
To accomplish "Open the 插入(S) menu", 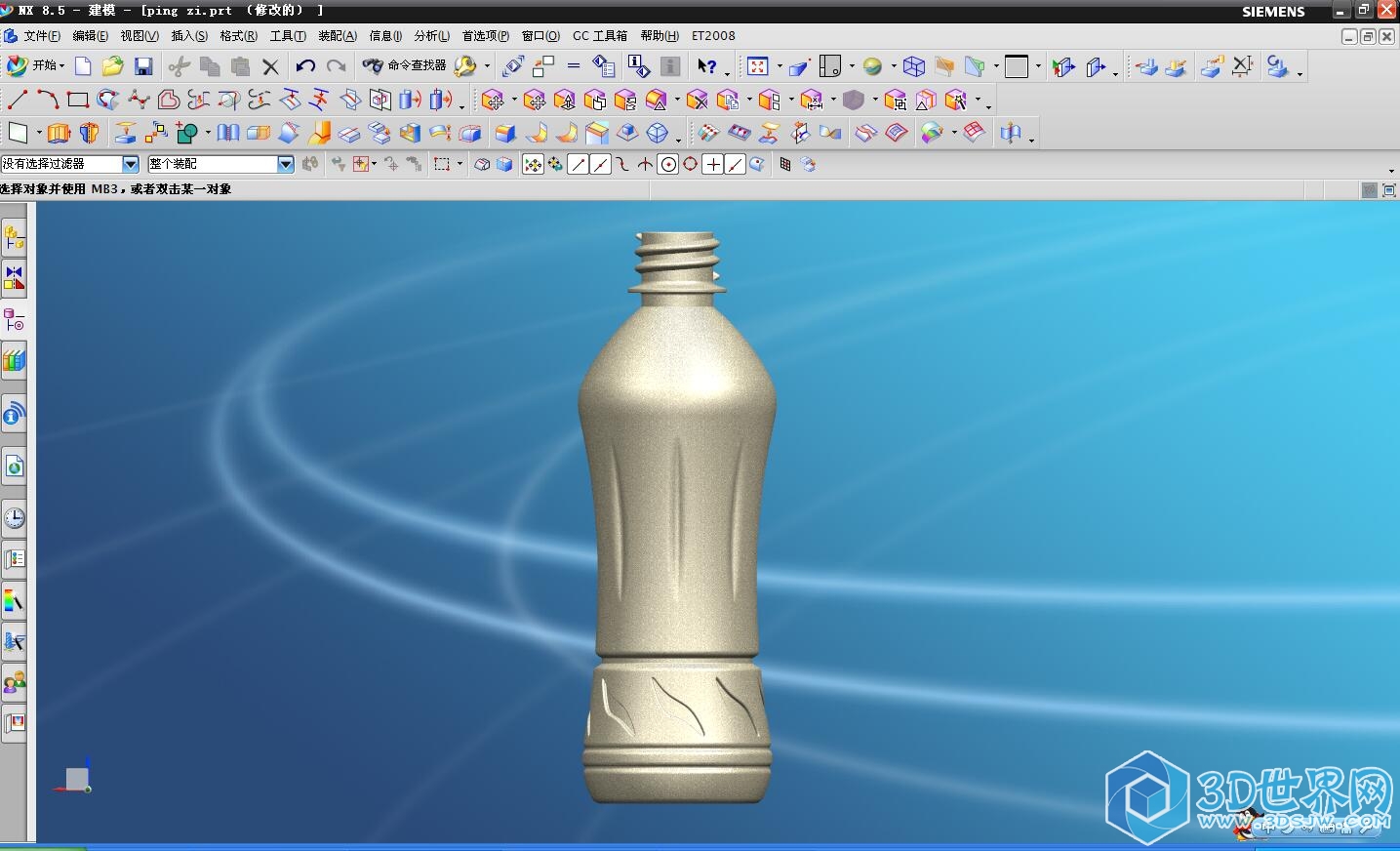I will click(189, 36).
